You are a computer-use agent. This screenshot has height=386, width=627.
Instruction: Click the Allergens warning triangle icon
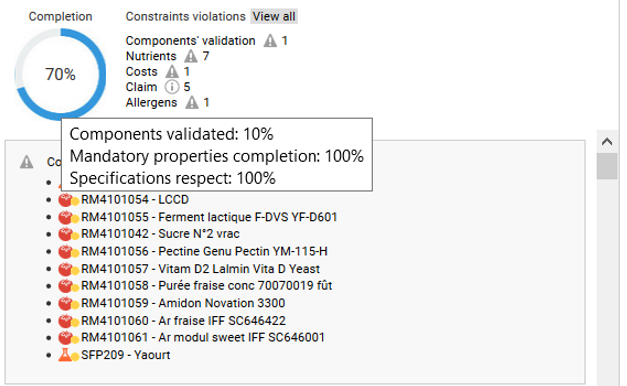192,102
